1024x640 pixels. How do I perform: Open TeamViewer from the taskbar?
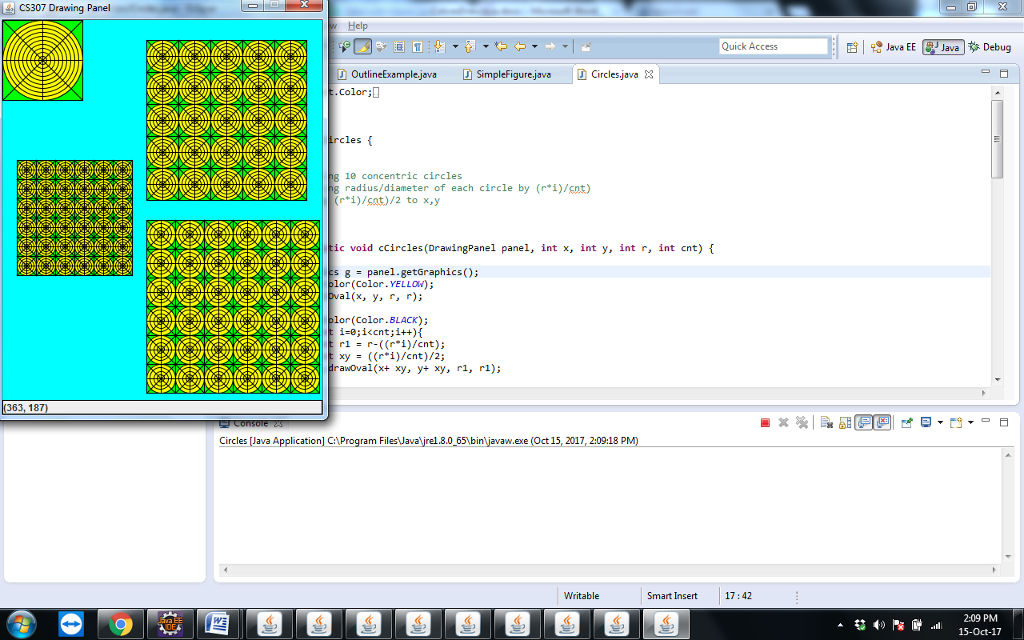click(x=71, y=624)
